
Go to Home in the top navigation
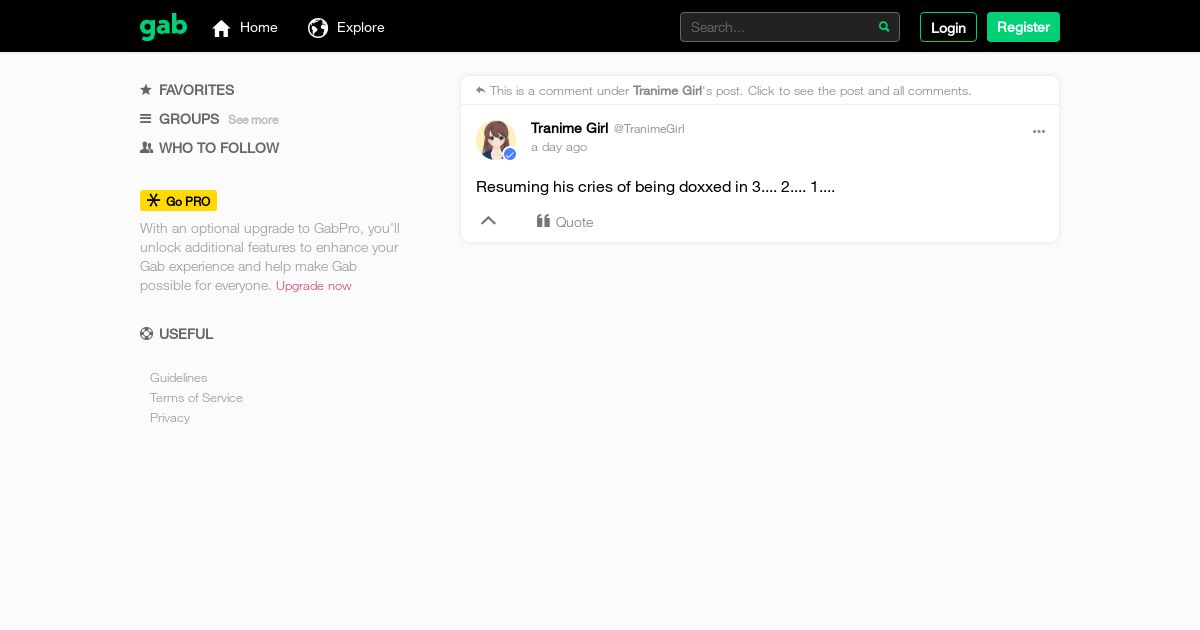point(259,27)
